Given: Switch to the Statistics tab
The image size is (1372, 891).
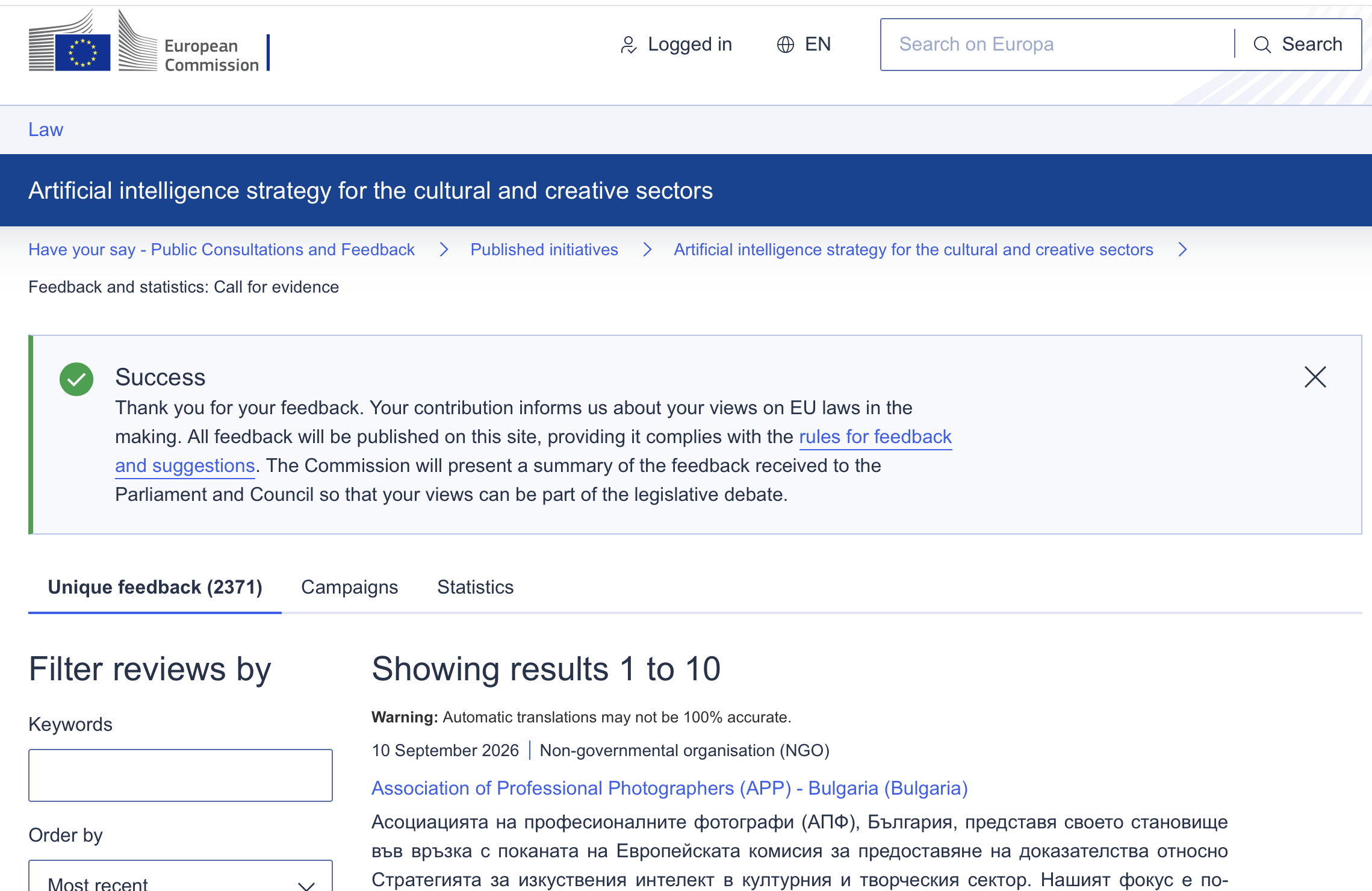Looking at the screenshot, I should [x=476, y=587].
